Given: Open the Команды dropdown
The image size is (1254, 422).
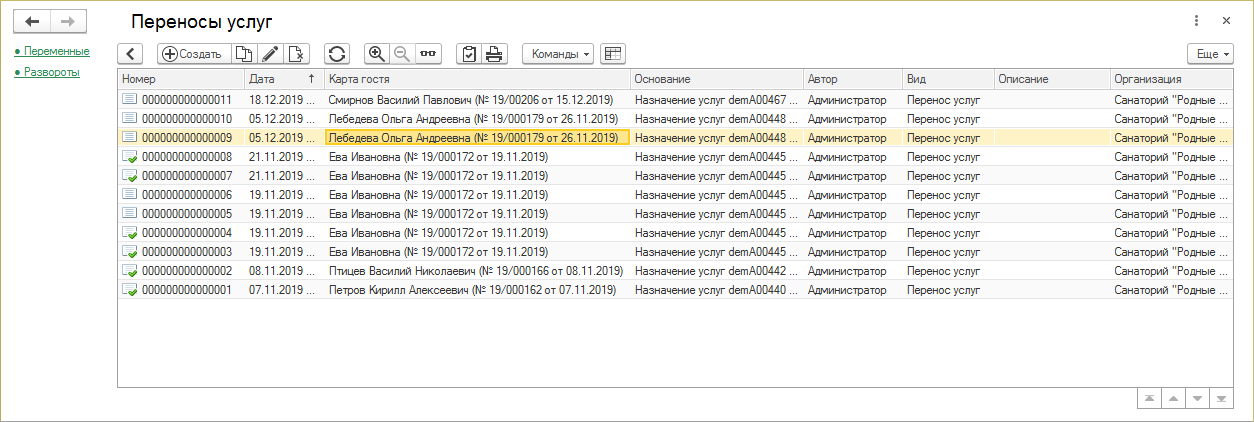Looking at the screenshot, I should pos(558,54).
